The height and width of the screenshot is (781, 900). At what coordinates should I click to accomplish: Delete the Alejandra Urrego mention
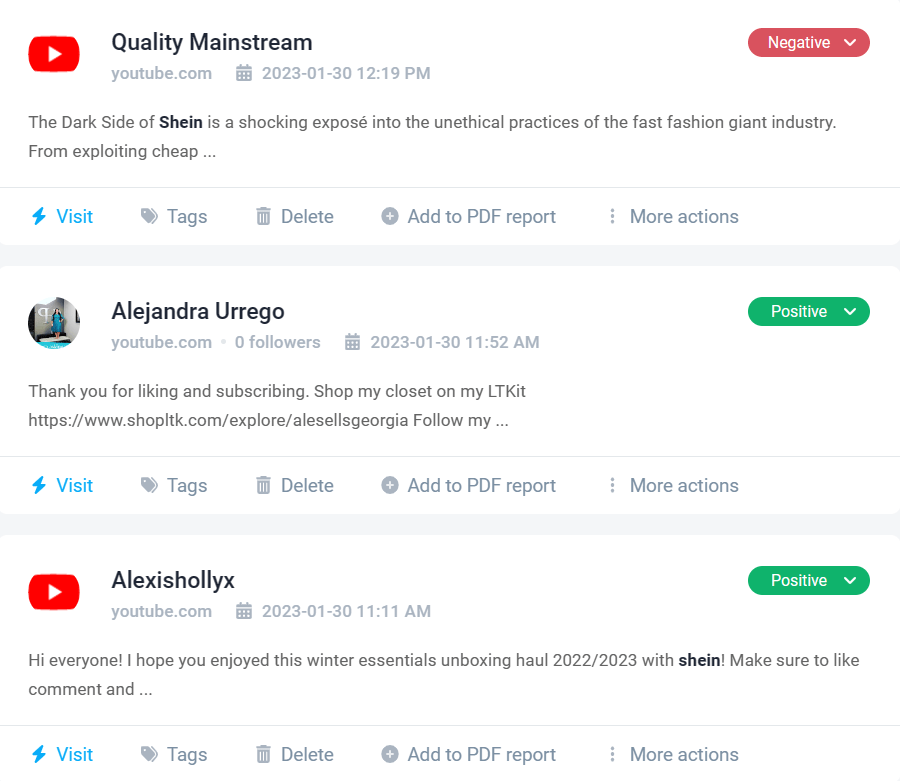(x=294, y=486)
